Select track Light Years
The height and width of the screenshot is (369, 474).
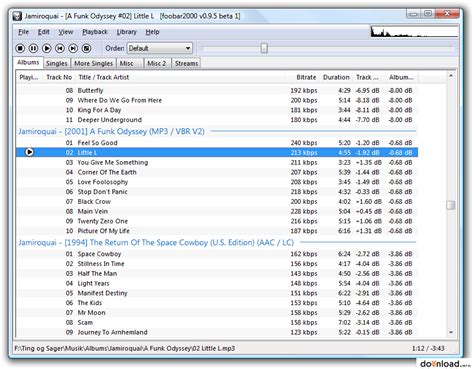pos(217,283)
